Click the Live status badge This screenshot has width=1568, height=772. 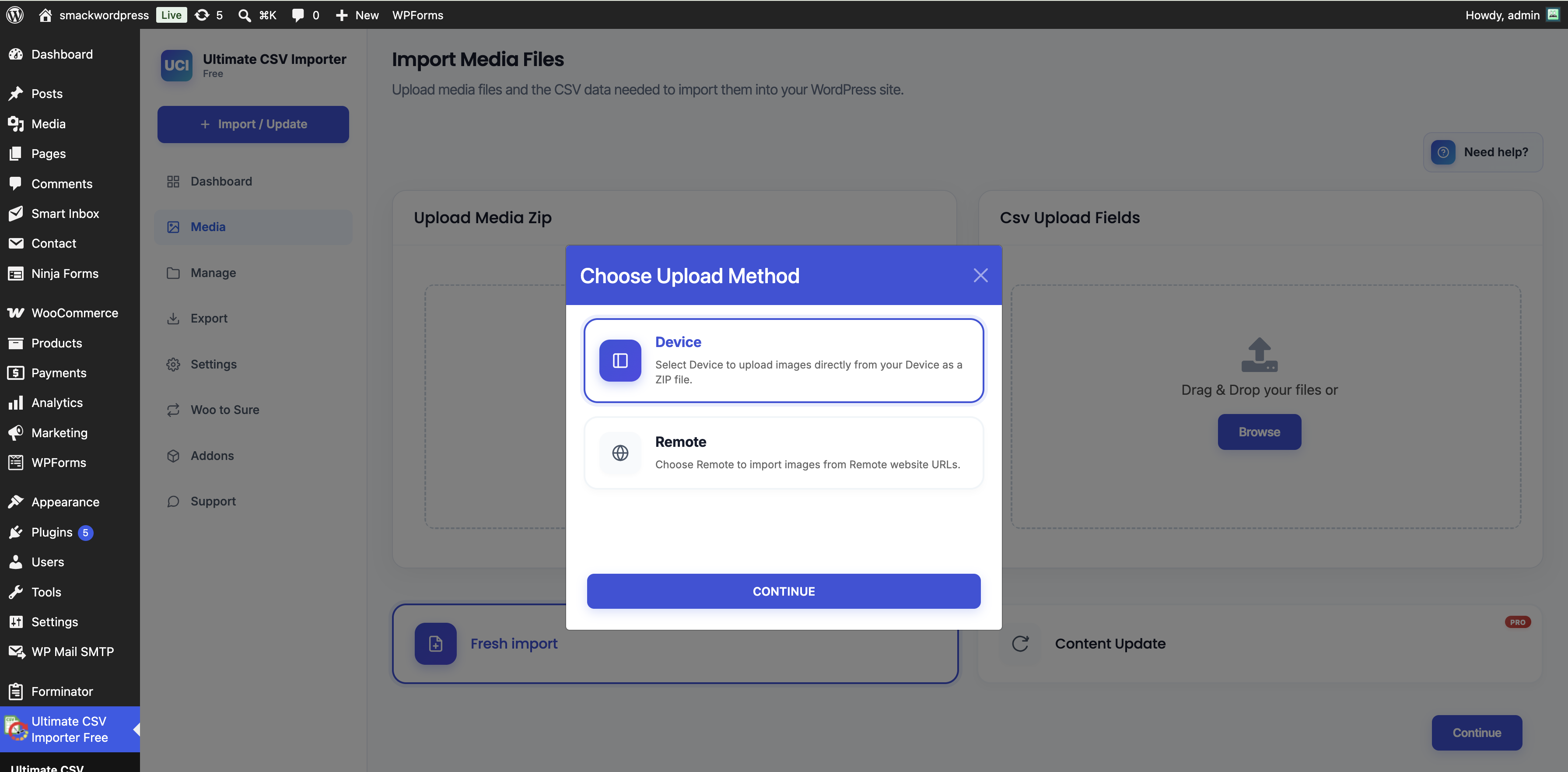point(171,14)
